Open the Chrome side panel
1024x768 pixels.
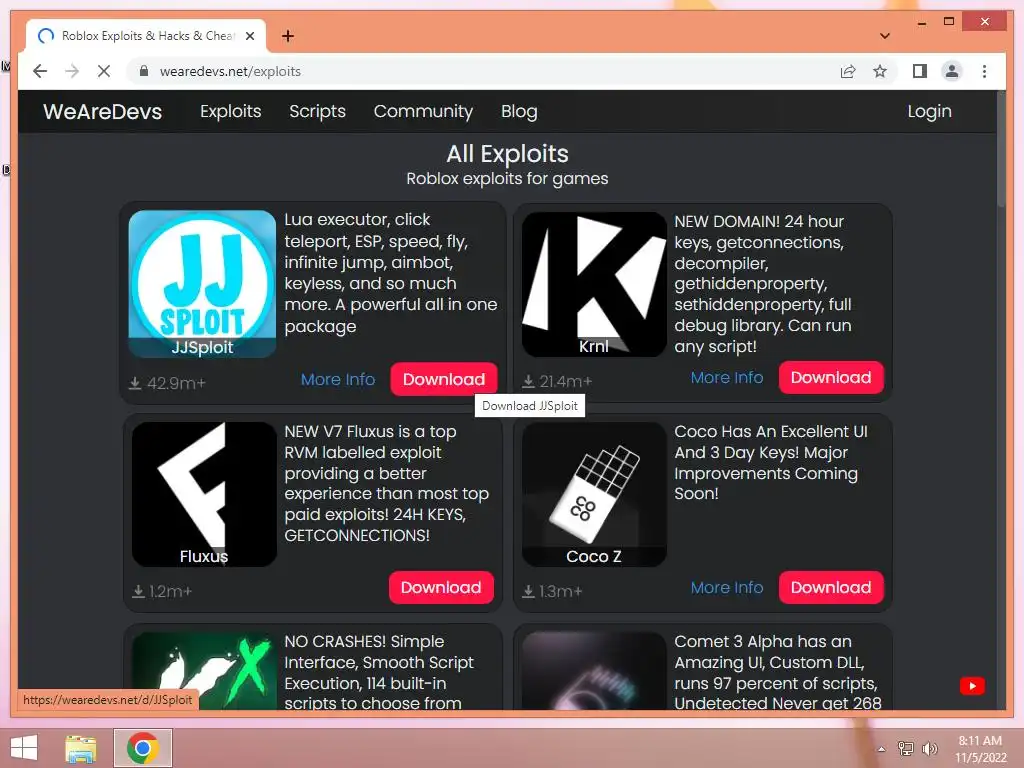920,71
